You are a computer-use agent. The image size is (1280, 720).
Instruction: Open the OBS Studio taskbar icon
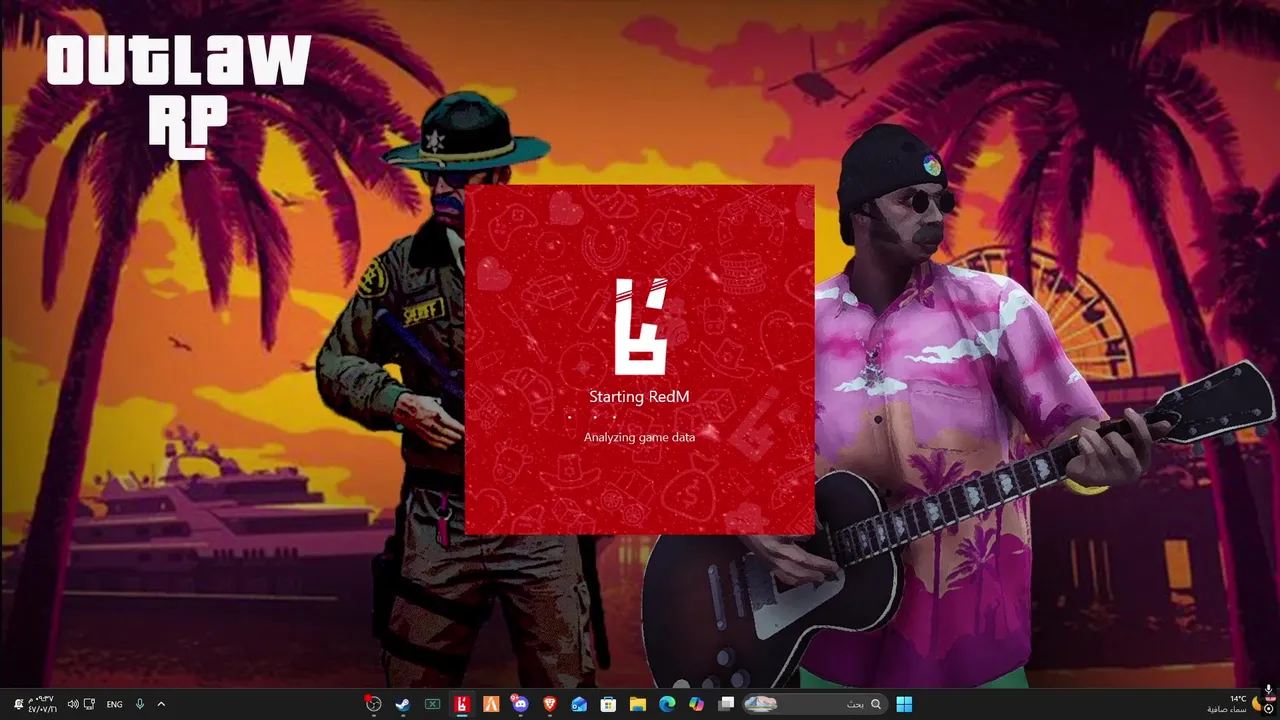373,704
